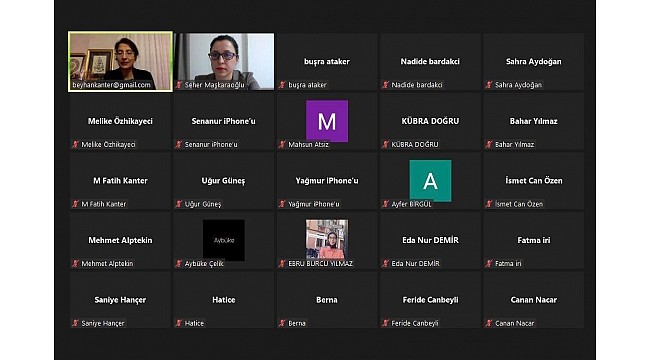Click the muted mic icon for Melike Özhikayeci
The height and width of the screenshot is (360, 650).
75,145
